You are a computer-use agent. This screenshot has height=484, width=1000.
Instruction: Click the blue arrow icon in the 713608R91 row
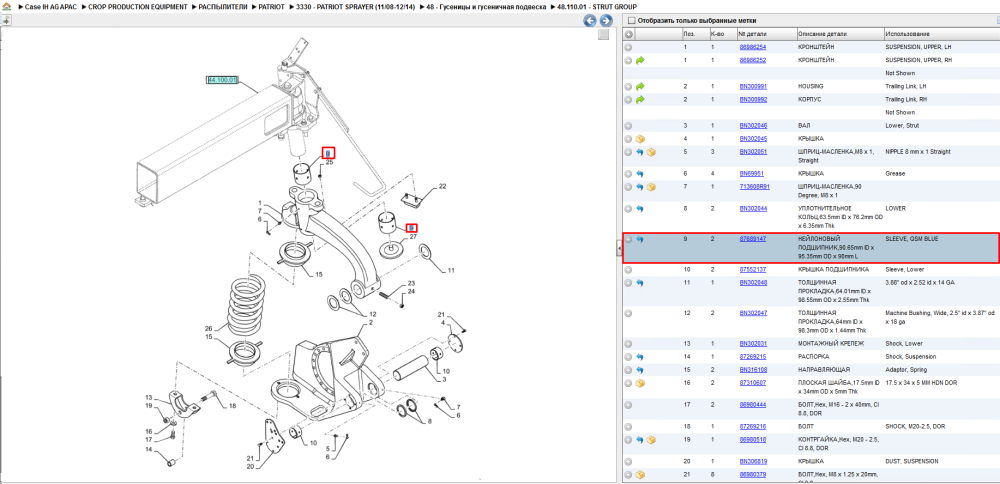pyautogui.click(x=640, y=187)
